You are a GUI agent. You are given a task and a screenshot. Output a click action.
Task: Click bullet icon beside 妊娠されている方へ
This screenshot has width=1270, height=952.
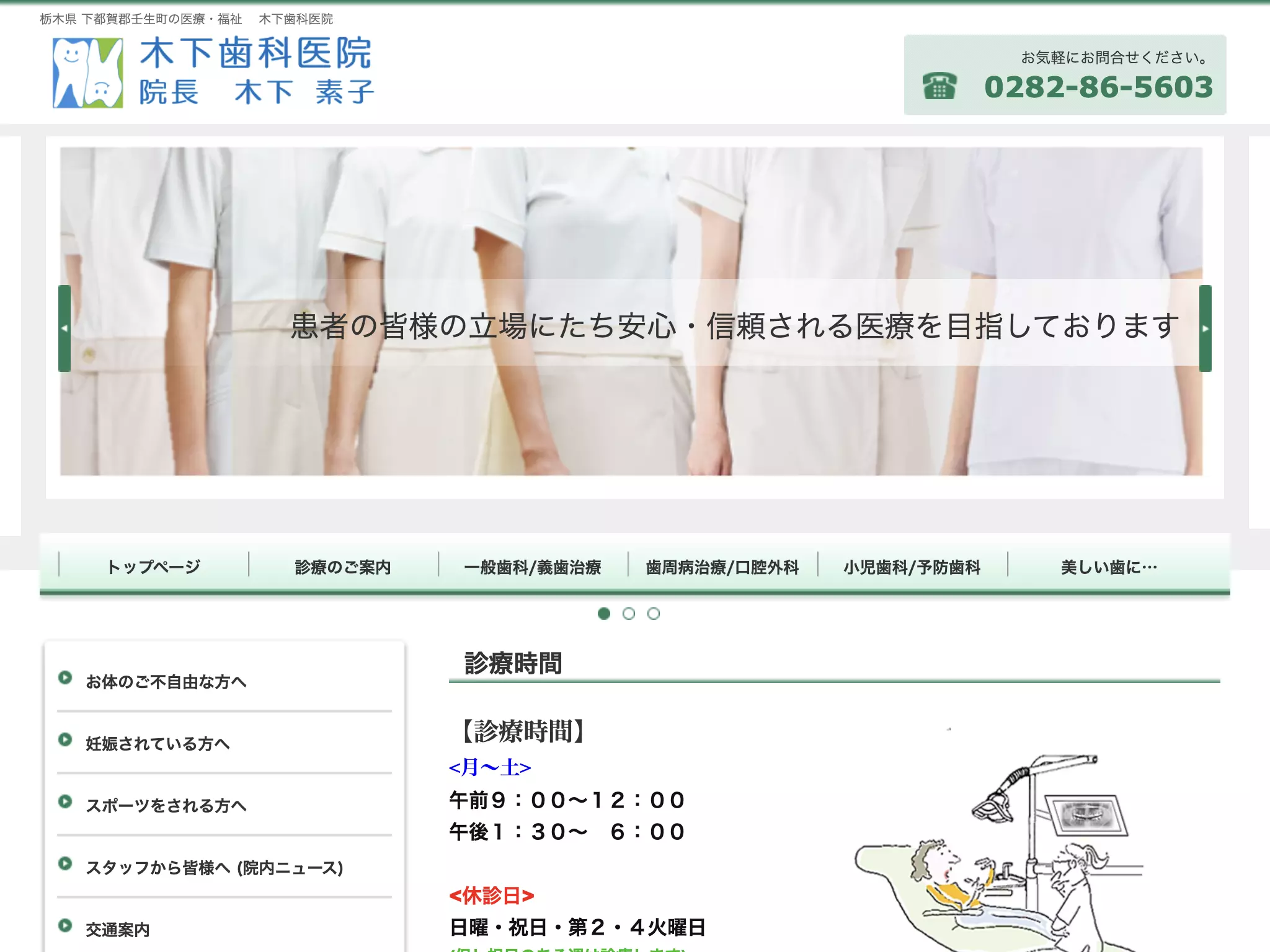[x=65, y=739]
